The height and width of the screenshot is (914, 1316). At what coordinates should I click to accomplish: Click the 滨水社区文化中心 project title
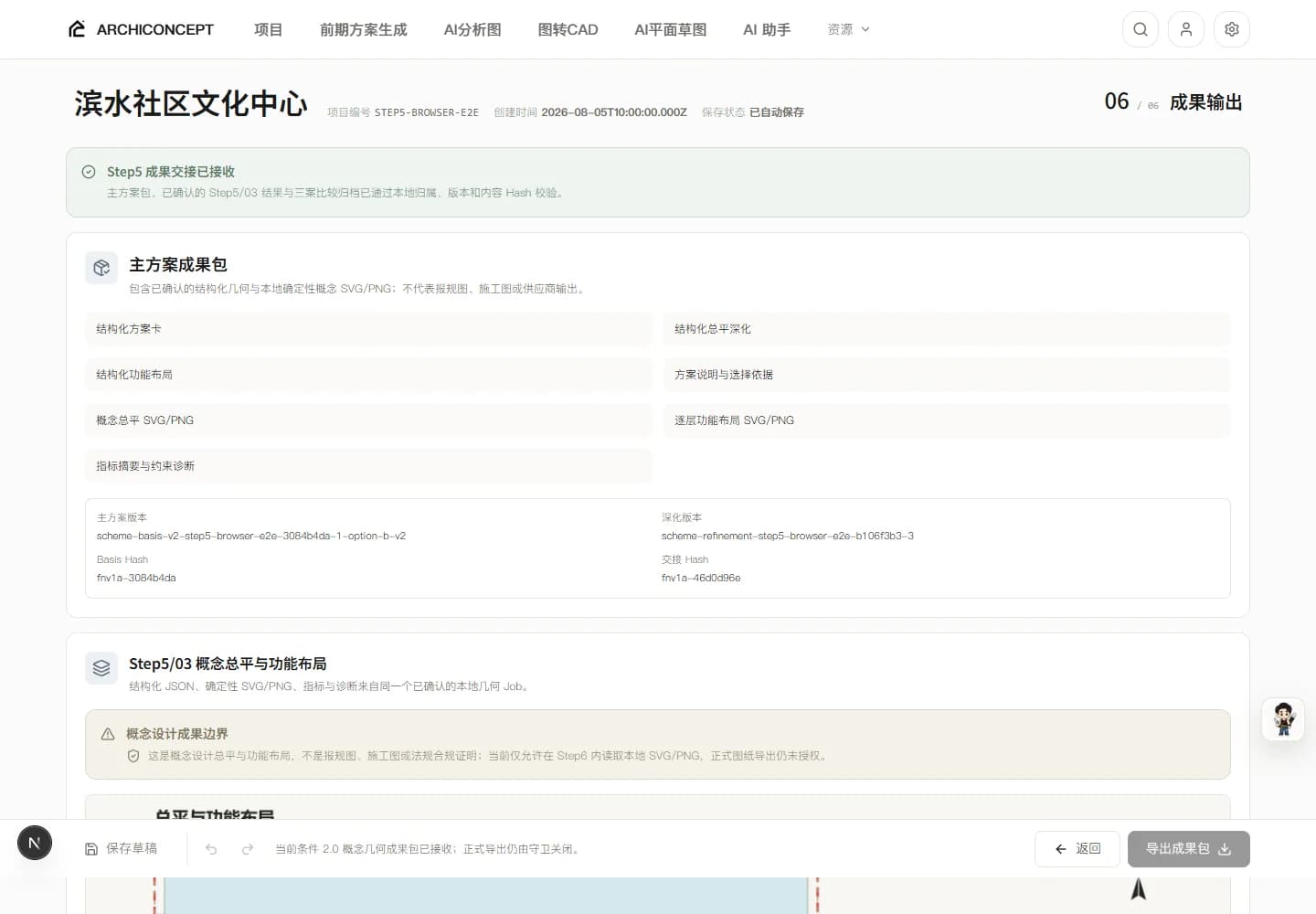191,103
